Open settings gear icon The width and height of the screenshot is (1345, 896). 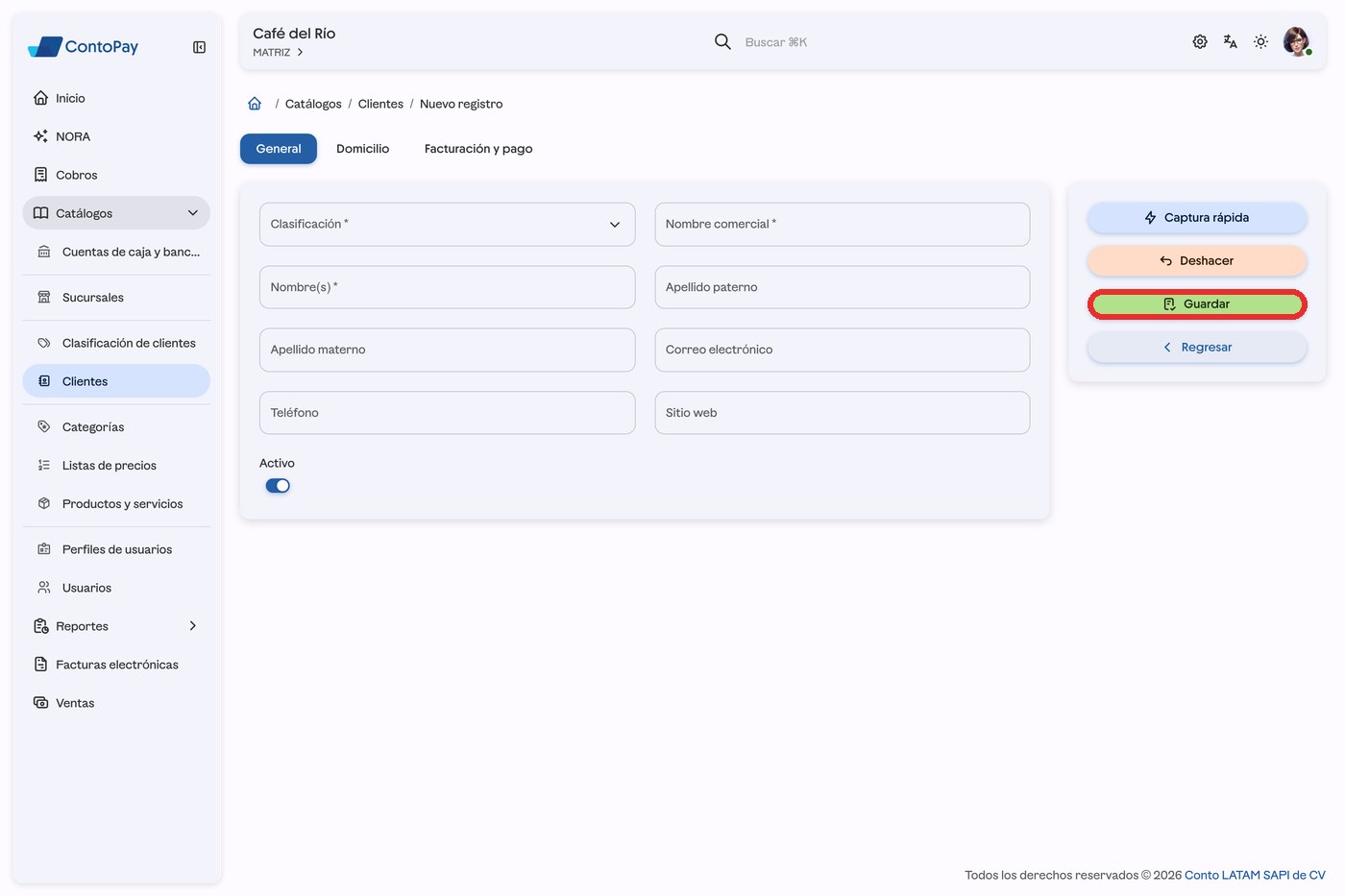click(x=1200, y=41)
